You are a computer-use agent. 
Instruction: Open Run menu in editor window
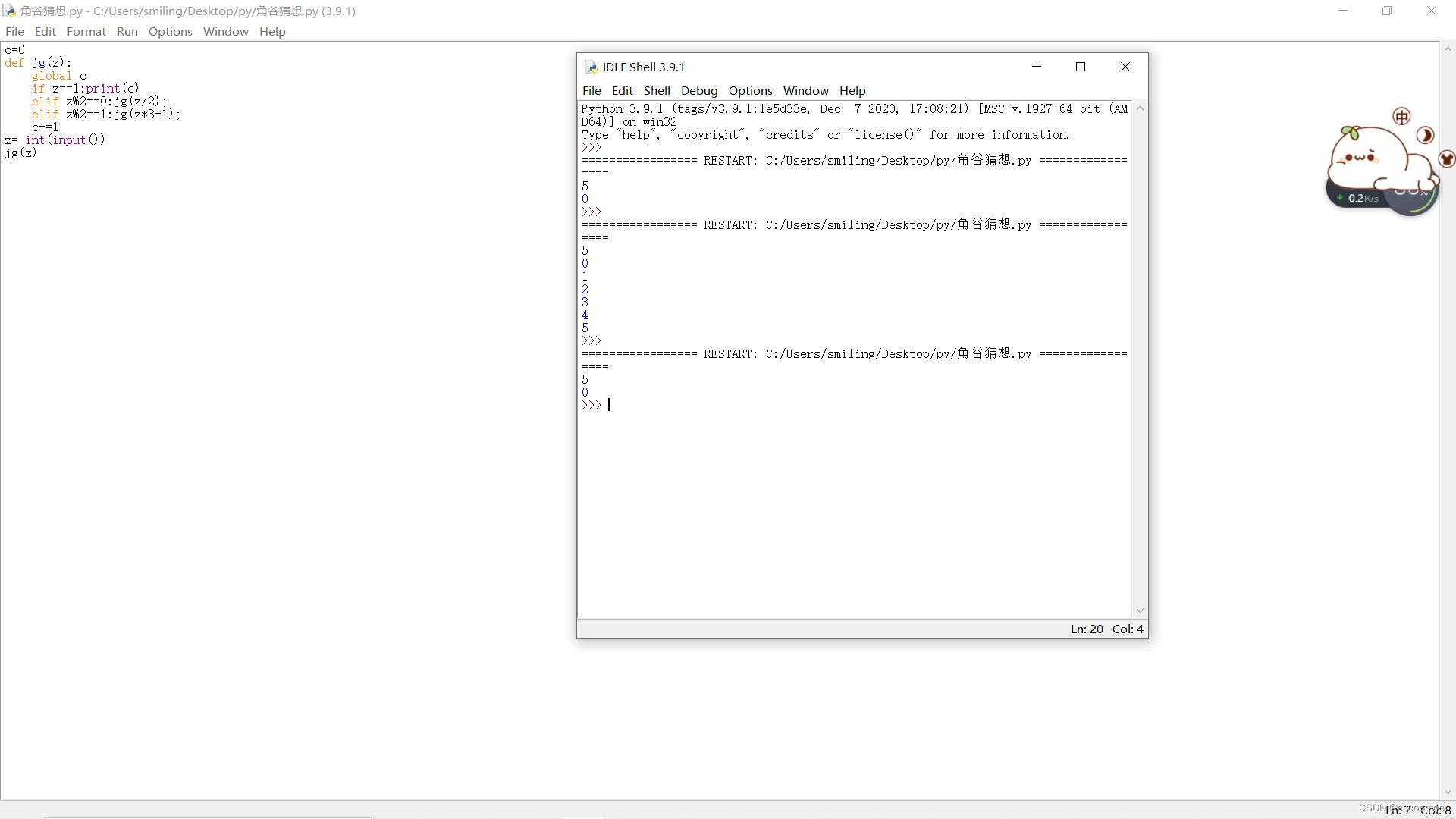coord(127,31)
